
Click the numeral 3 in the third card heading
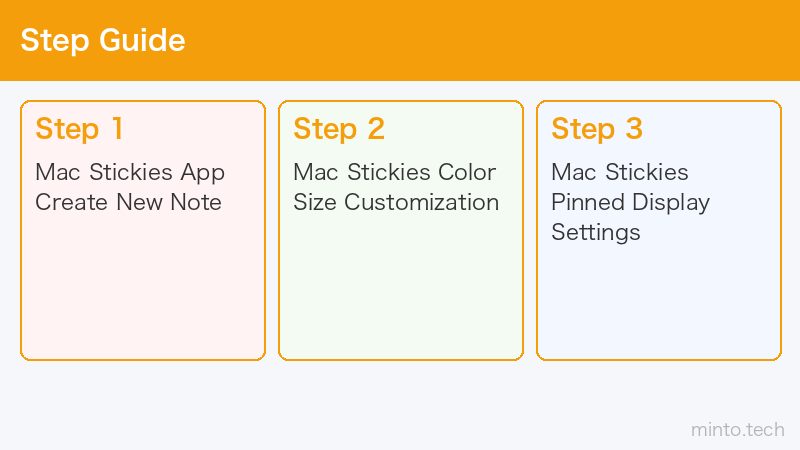pos(634,128)
